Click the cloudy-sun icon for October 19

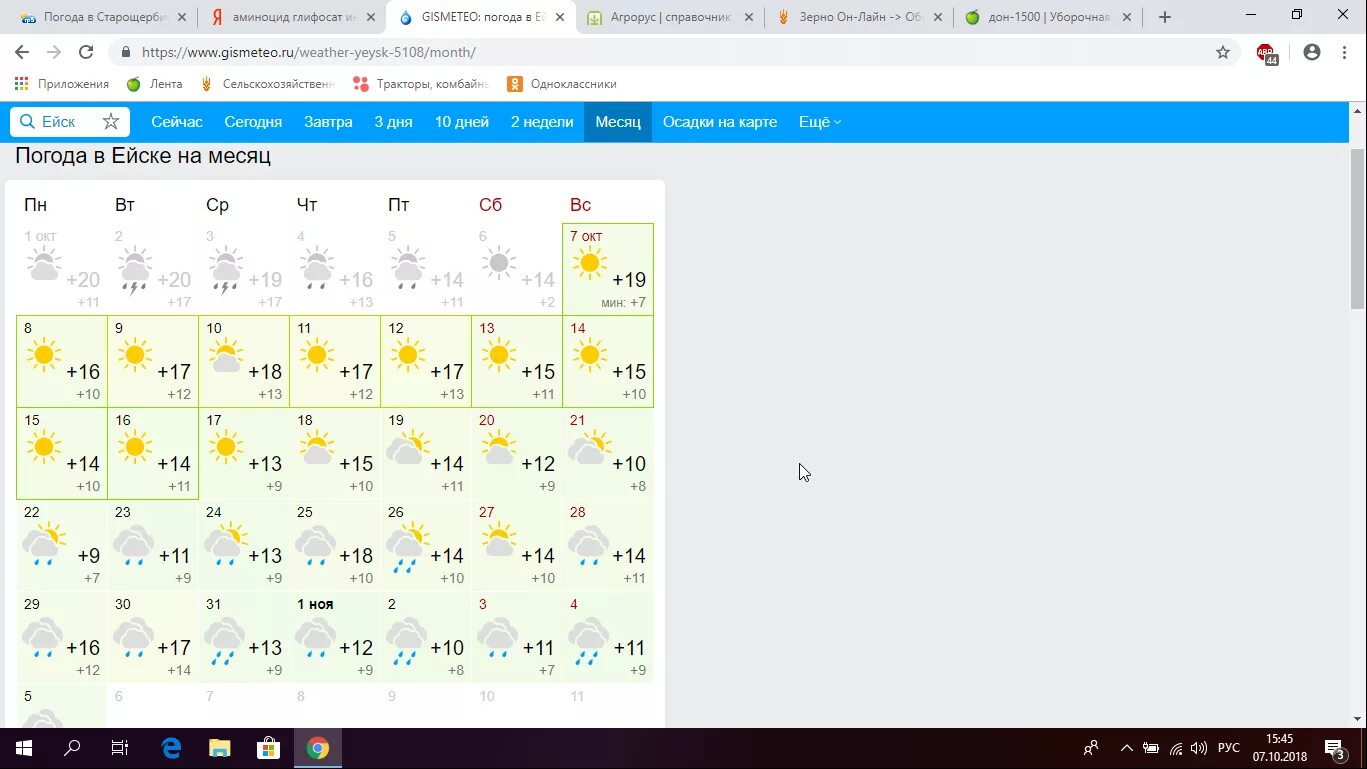click(x=407, y=448)
